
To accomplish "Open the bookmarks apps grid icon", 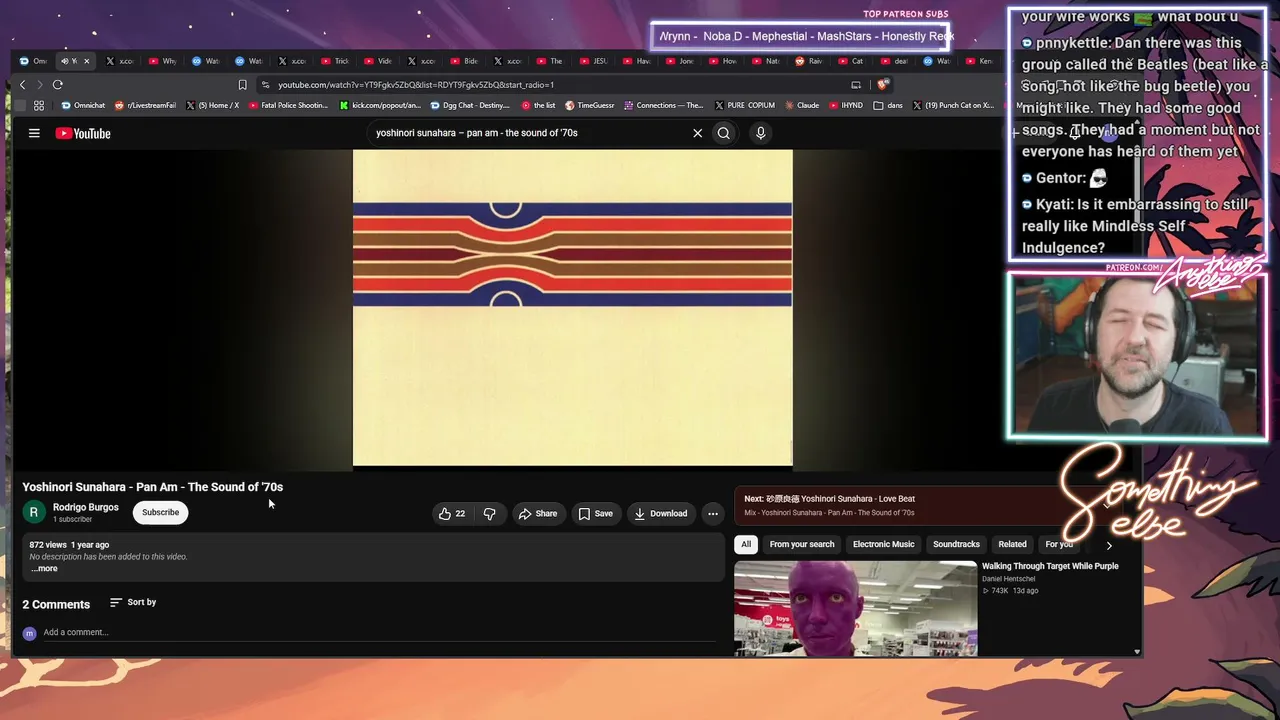I will 39,105.
